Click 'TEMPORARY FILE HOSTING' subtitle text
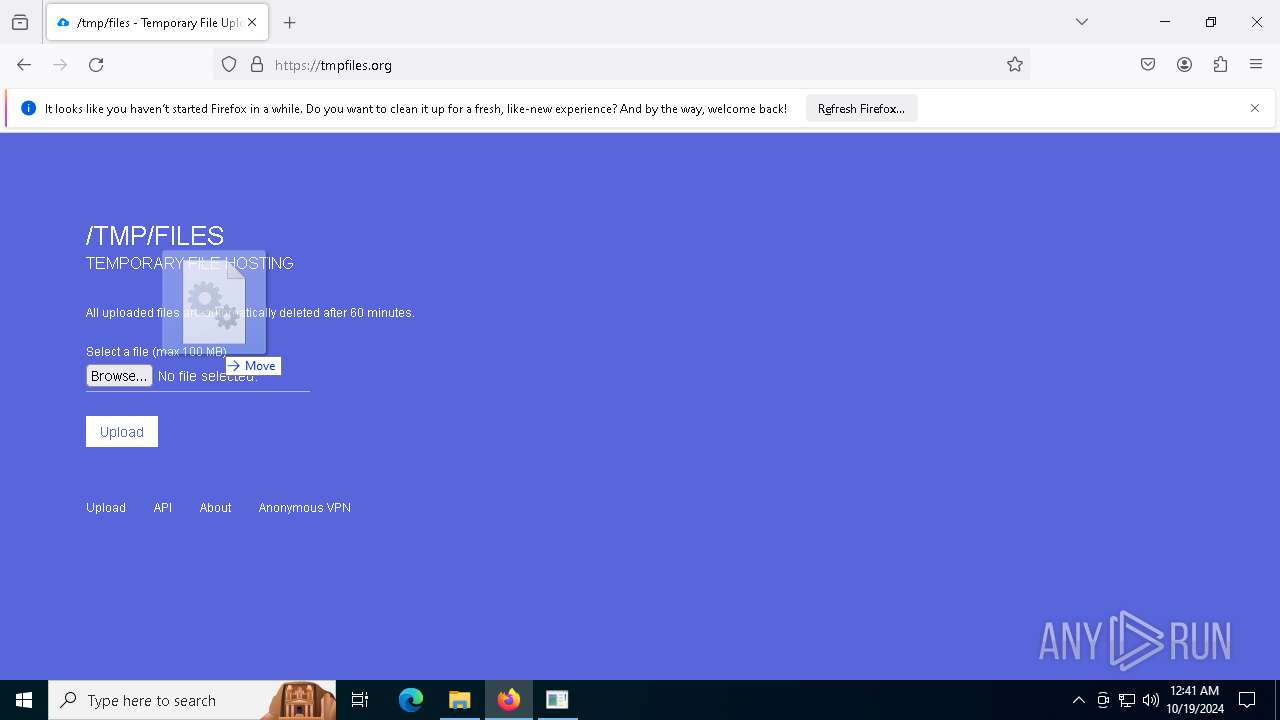 click(x=190, y=263)
